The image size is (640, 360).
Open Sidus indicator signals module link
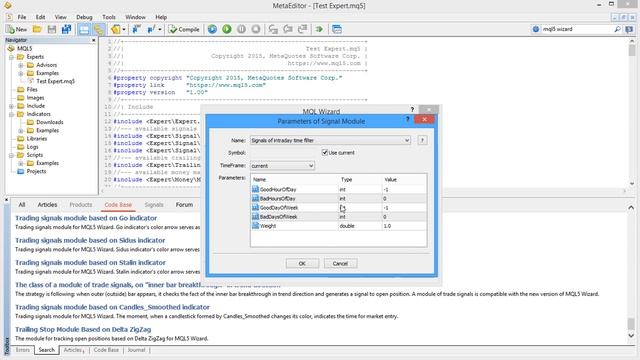click(x=90, y=240)
